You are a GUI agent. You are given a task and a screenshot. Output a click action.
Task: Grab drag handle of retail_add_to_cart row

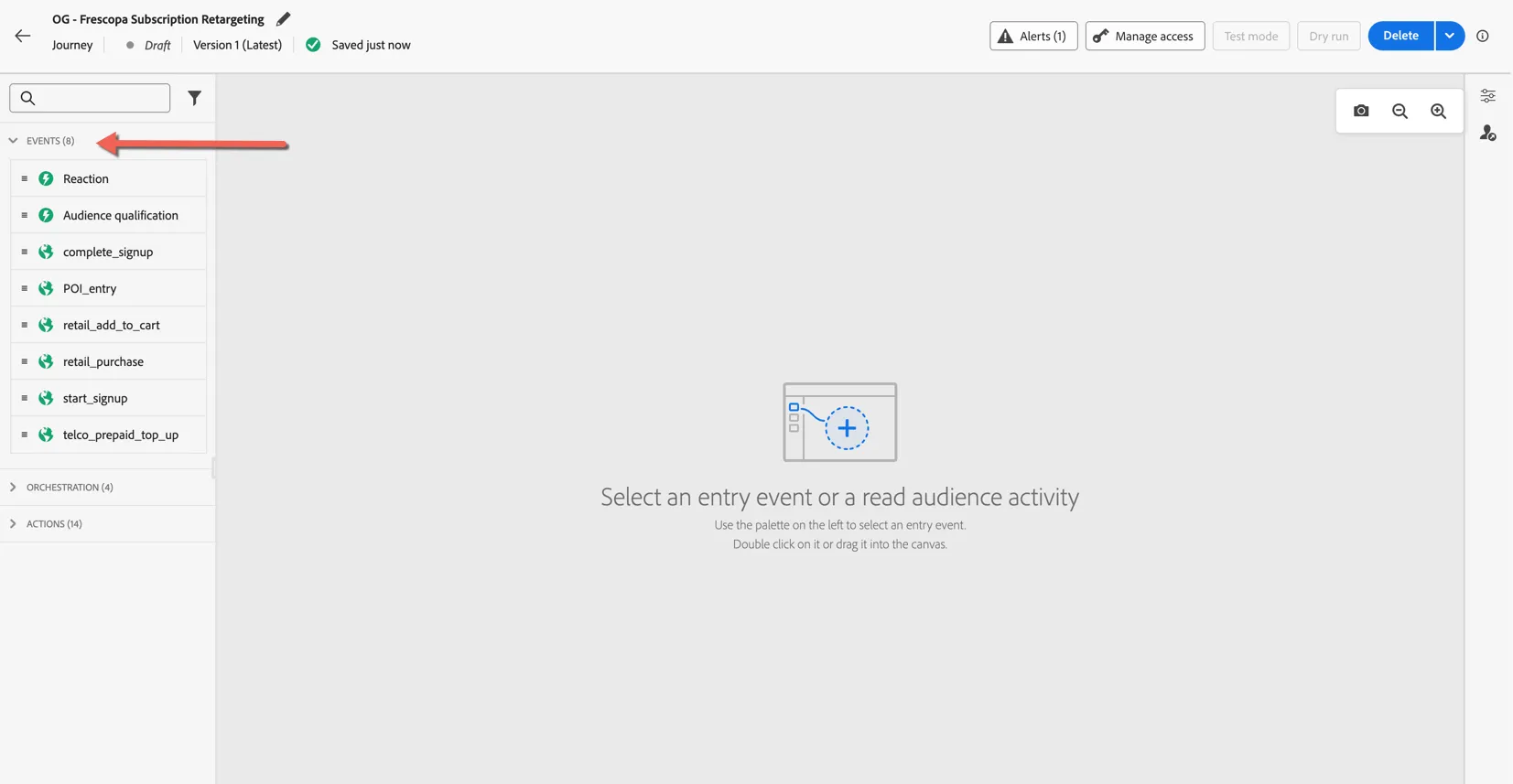pos(25,325)
